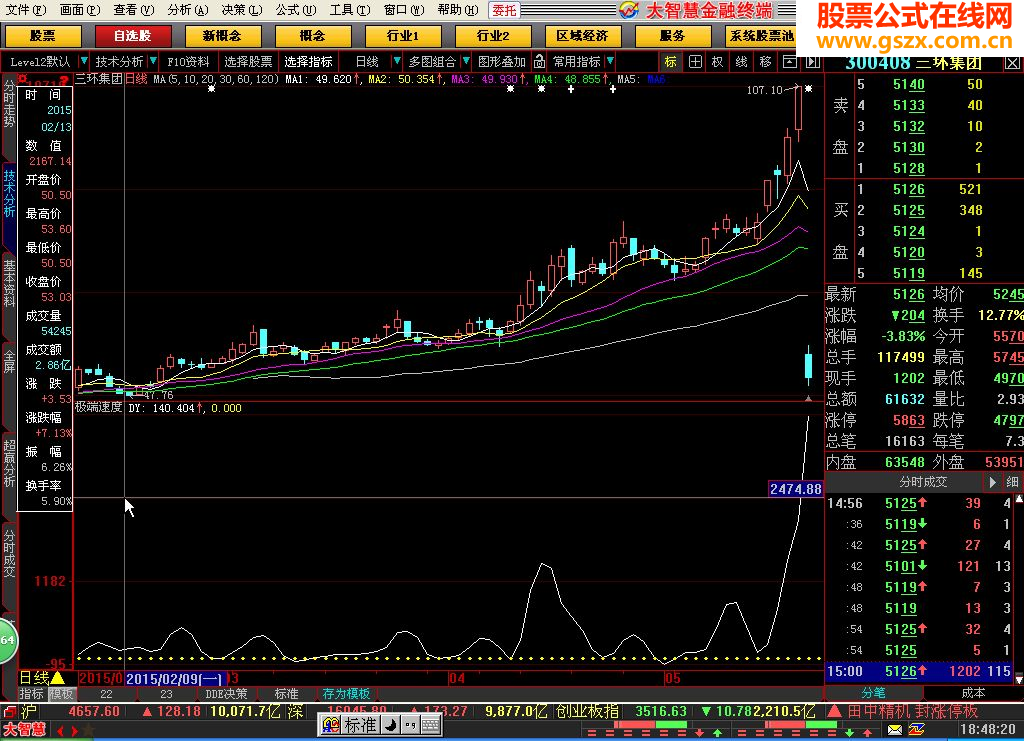Open the 画面(P) menu

[80, 9]
